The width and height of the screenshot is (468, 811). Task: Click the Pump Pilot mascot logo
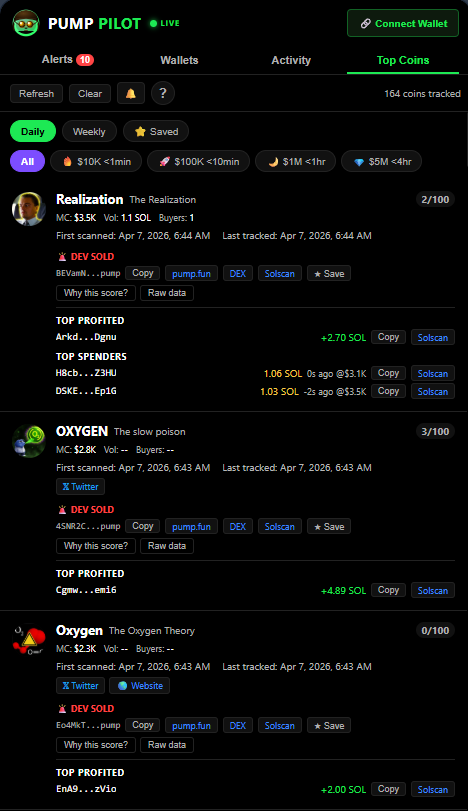[x=26, y=23]
